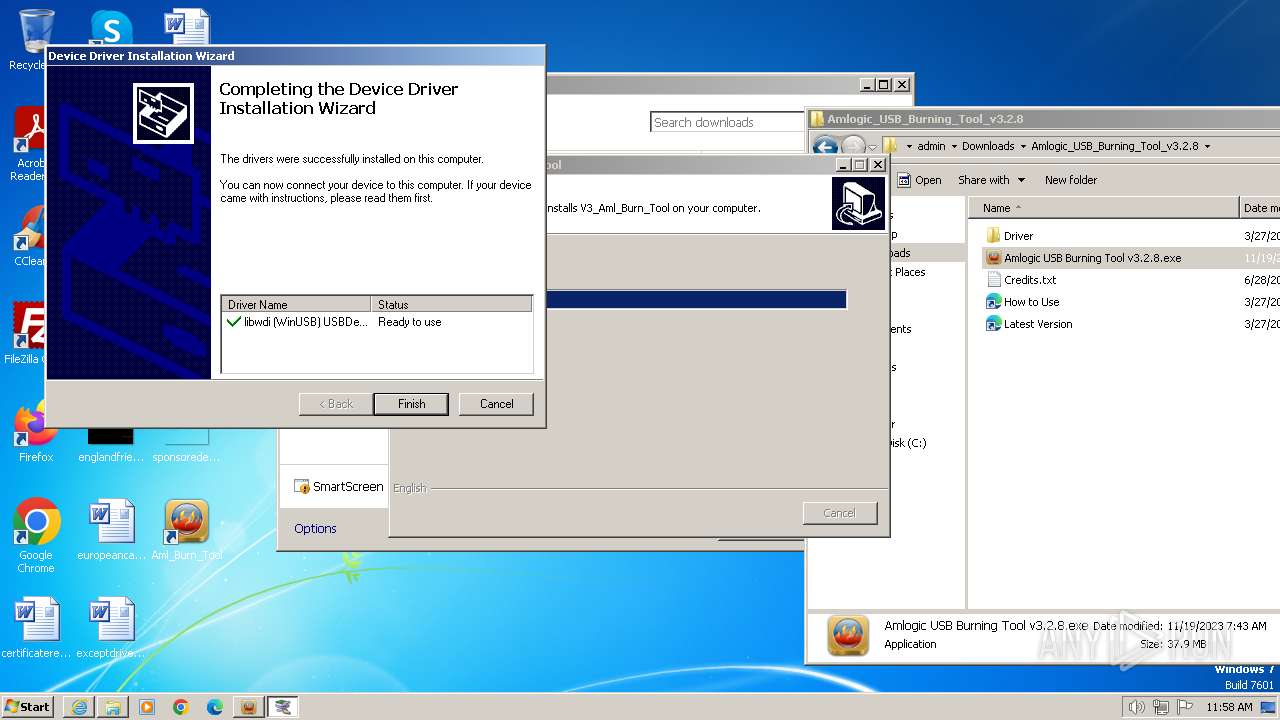This screenshot has width=1280, height=720.
Task: Select the Latest Version shortcut icon
Action: pos(993,324)
